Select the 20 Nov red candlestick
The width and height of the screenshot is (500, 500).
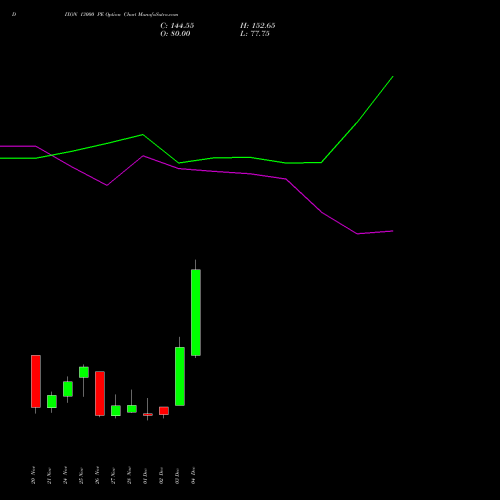[x=36, y=381]
